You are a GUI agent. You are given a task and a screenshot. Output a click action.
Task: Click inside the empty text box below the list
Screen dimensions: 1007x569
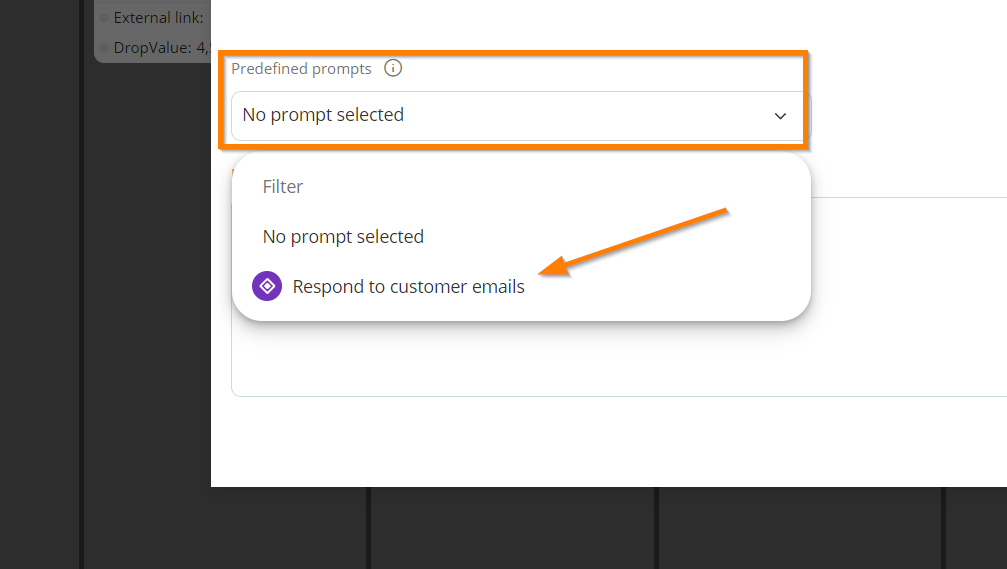617,360
